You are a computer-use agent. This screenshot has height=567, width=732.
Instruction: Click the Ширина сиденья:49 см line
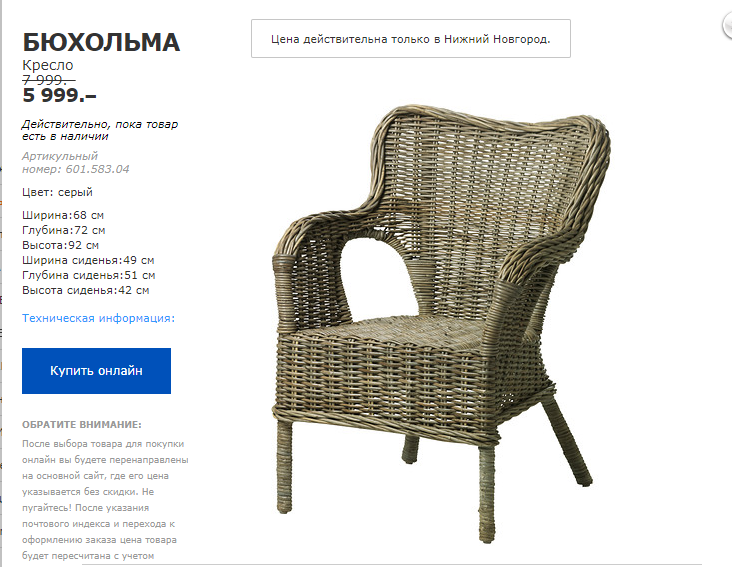88,260
